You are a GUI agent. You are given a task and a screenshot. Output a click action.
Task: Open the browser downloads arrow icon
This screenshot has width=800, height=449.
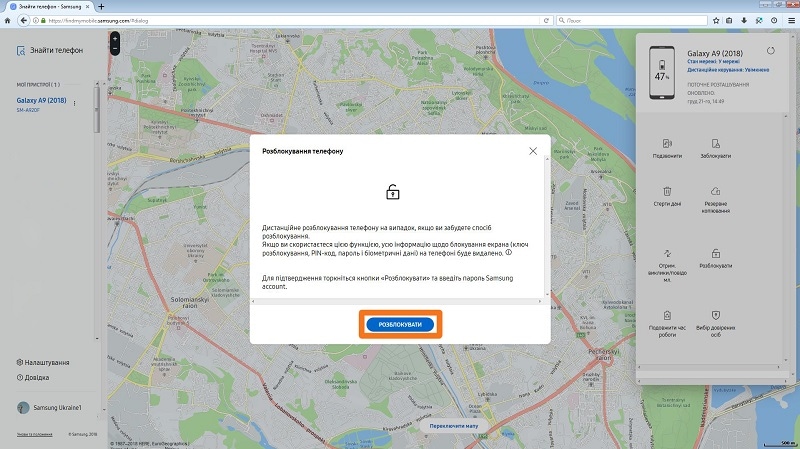[x=744, y=20]
